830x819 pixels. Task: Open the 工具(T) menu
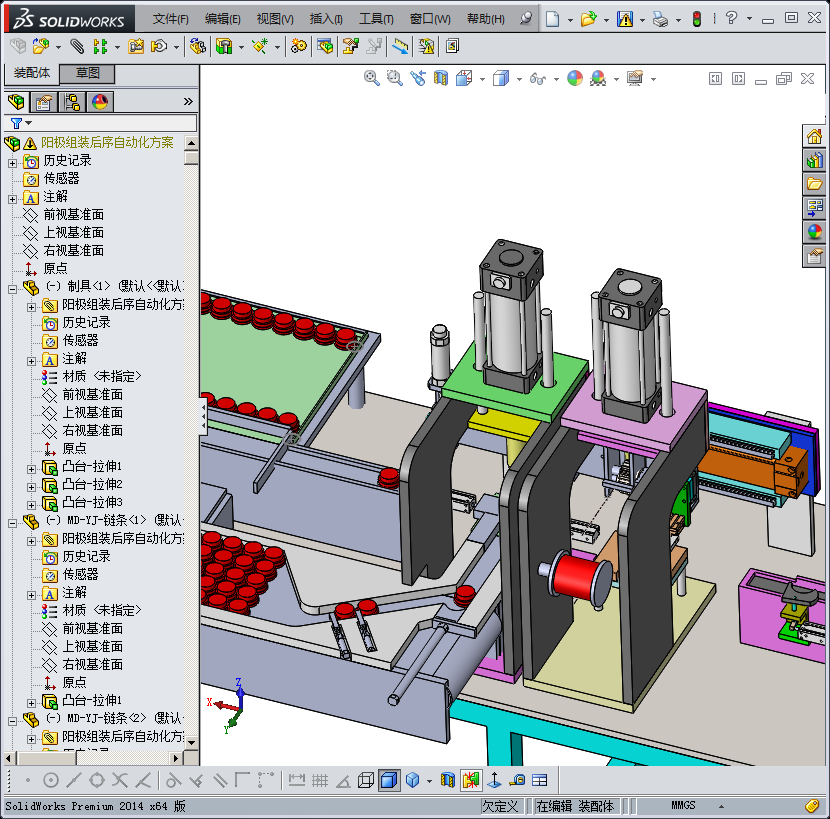tap(376, 19)
